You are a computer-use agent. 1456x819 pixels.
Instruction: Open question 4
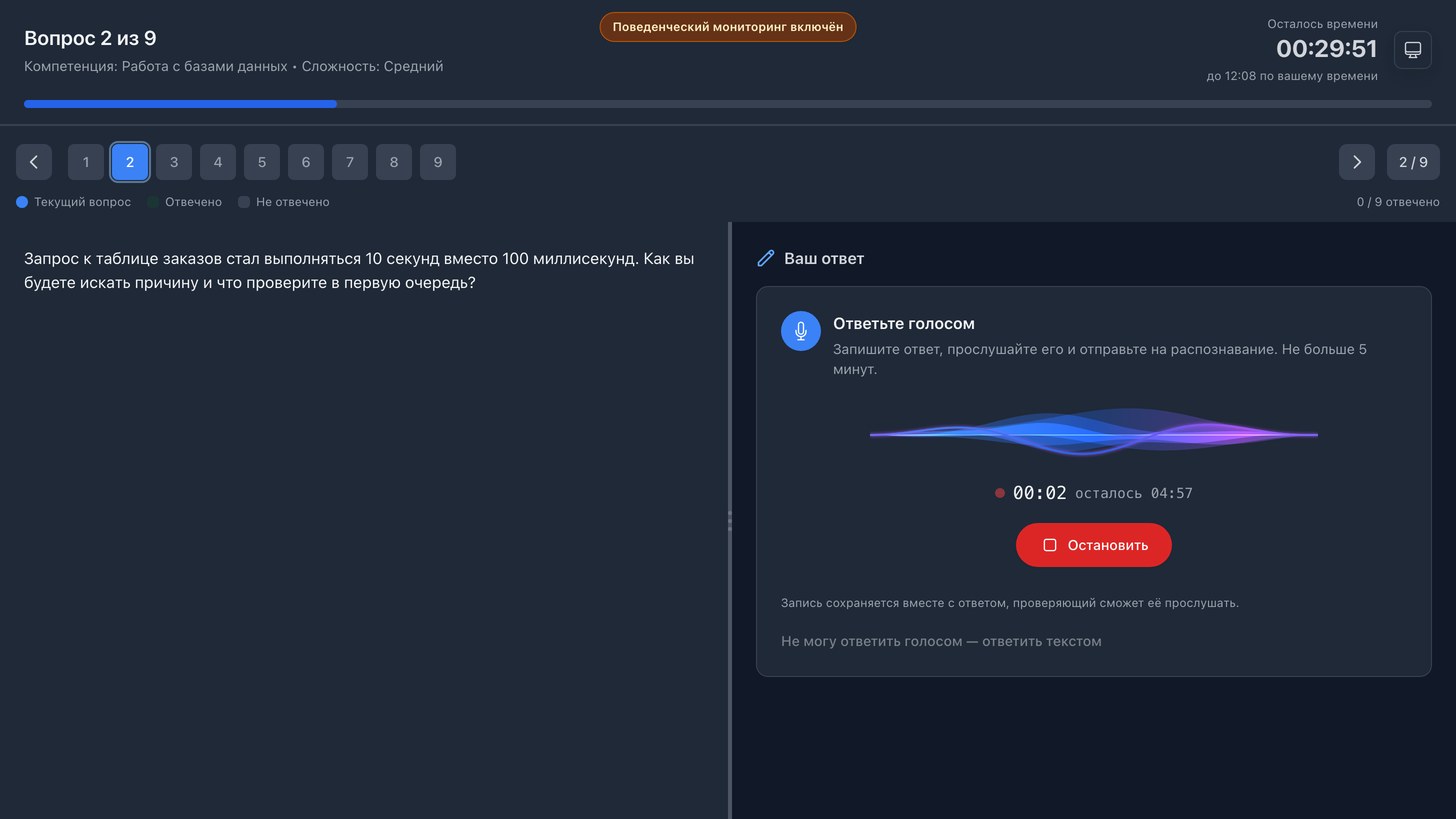coord(218,162)
